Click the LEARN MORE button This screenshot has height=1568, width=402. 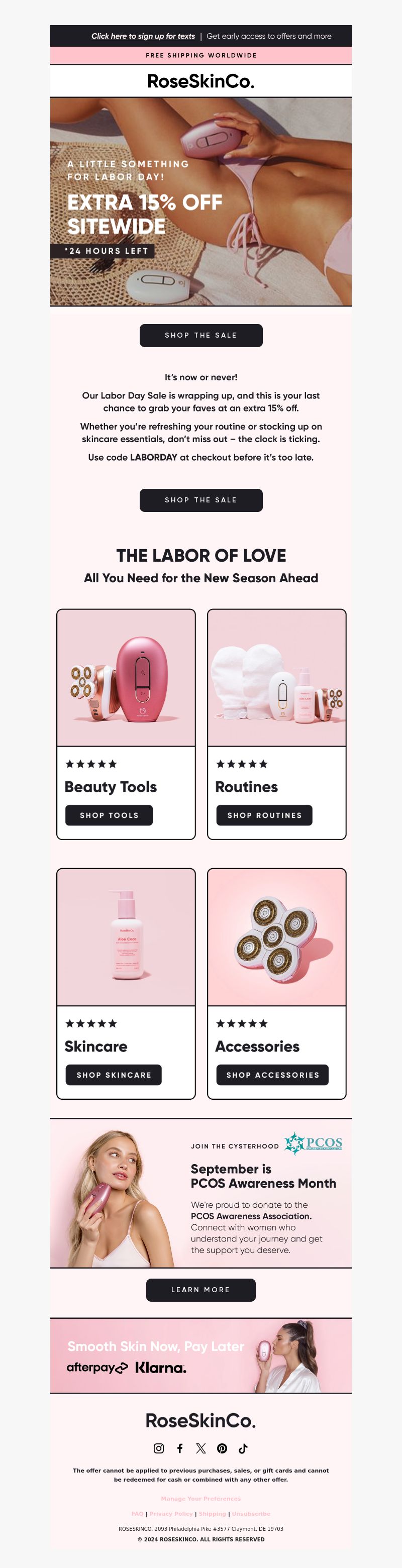click(x=201, y=1290)
